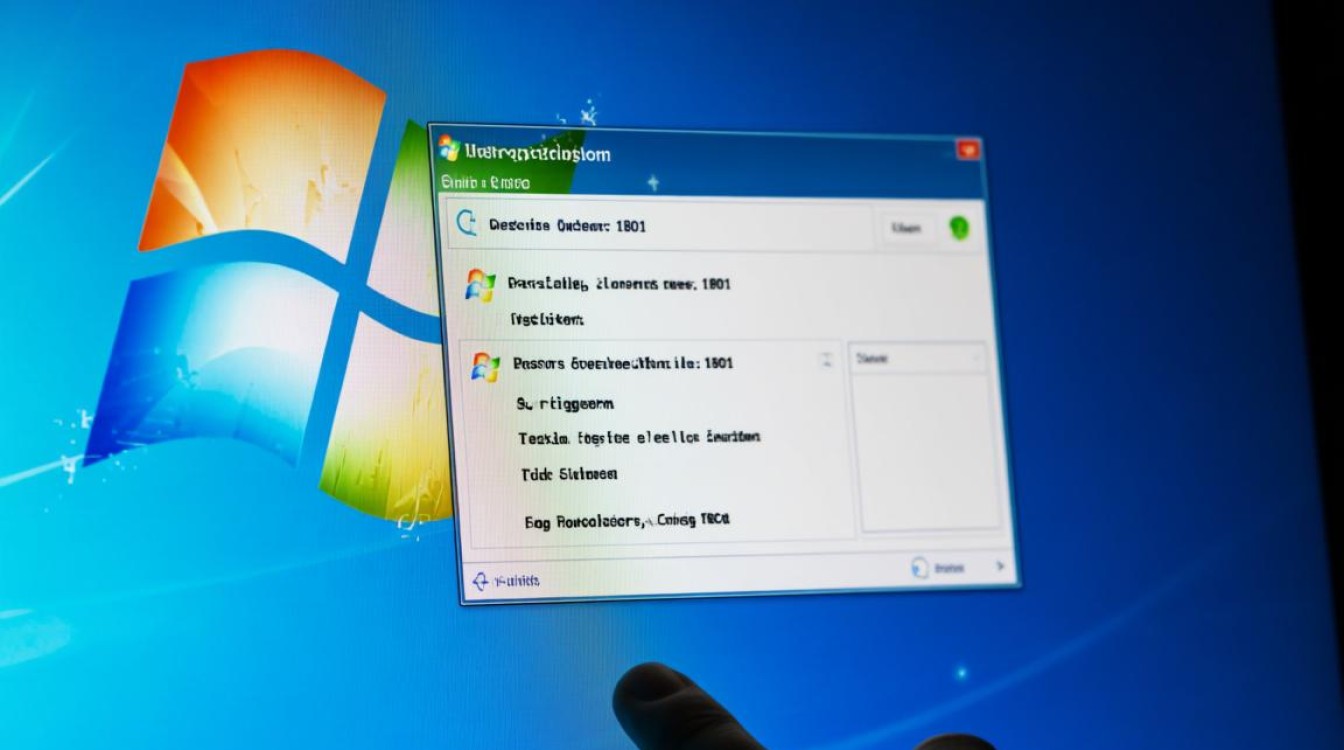Click the round icon button at bottom right
The width and height of the screenshot is (1344, 750).
click(x=921, y=568)
